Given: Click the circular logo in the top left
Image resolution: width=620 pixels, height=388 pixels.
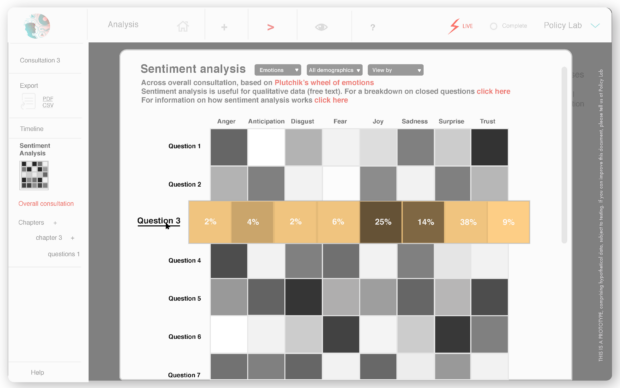Looking at the screenshot, I should click(37, 26).
